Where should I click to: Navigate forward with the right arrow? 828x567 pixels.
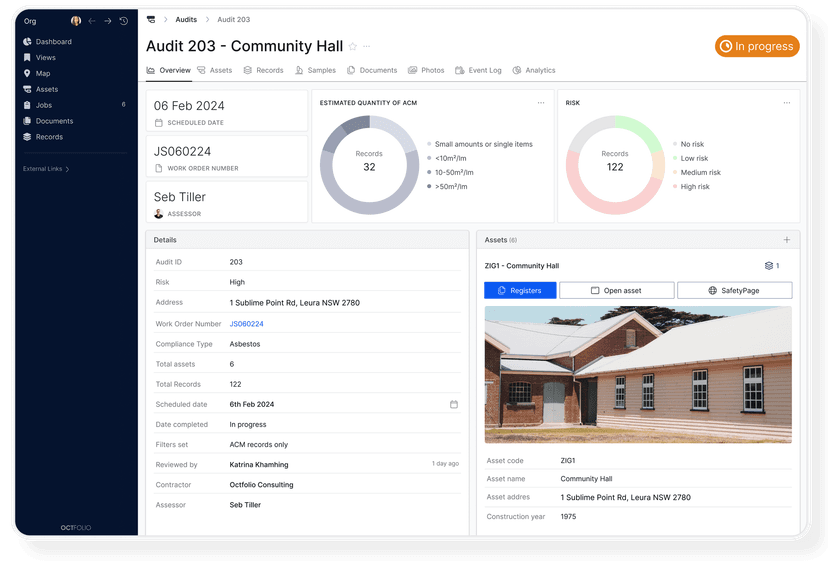pos(108,21)
